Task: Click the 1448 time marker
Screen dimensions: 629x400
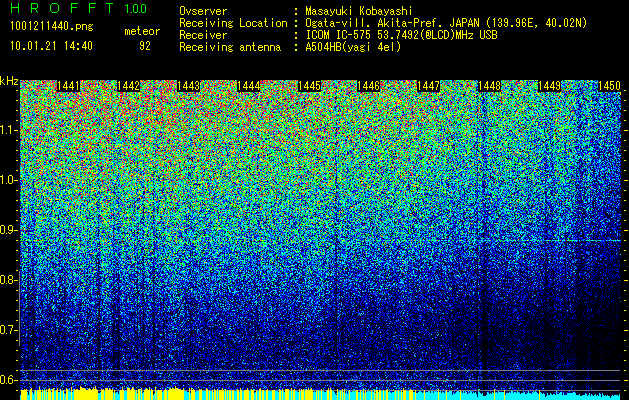Action: pos(489,86)
